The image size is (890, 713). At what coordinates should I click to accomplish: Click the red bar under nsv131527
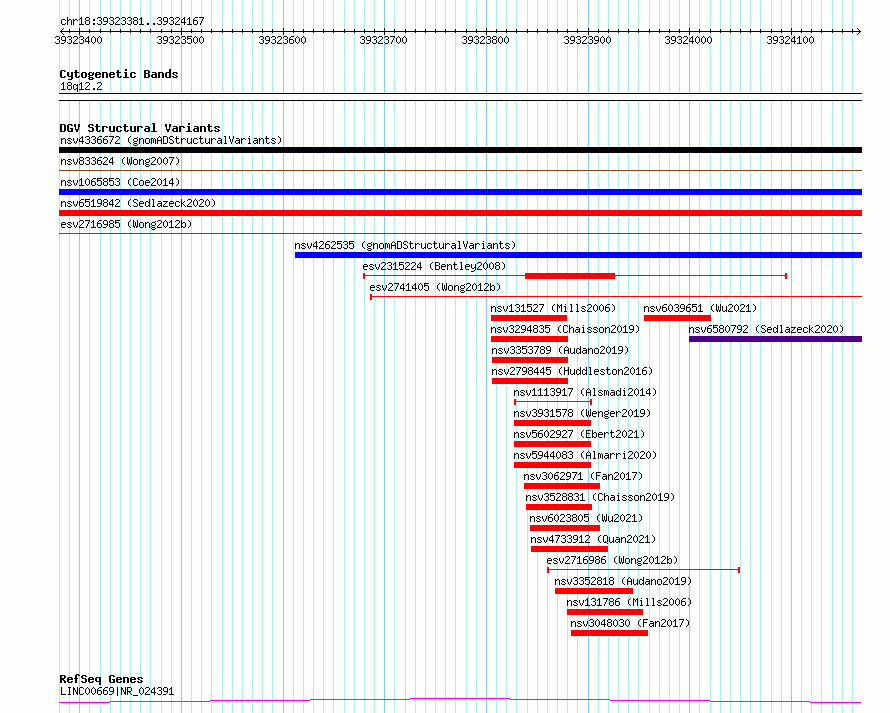pos(529,318)
